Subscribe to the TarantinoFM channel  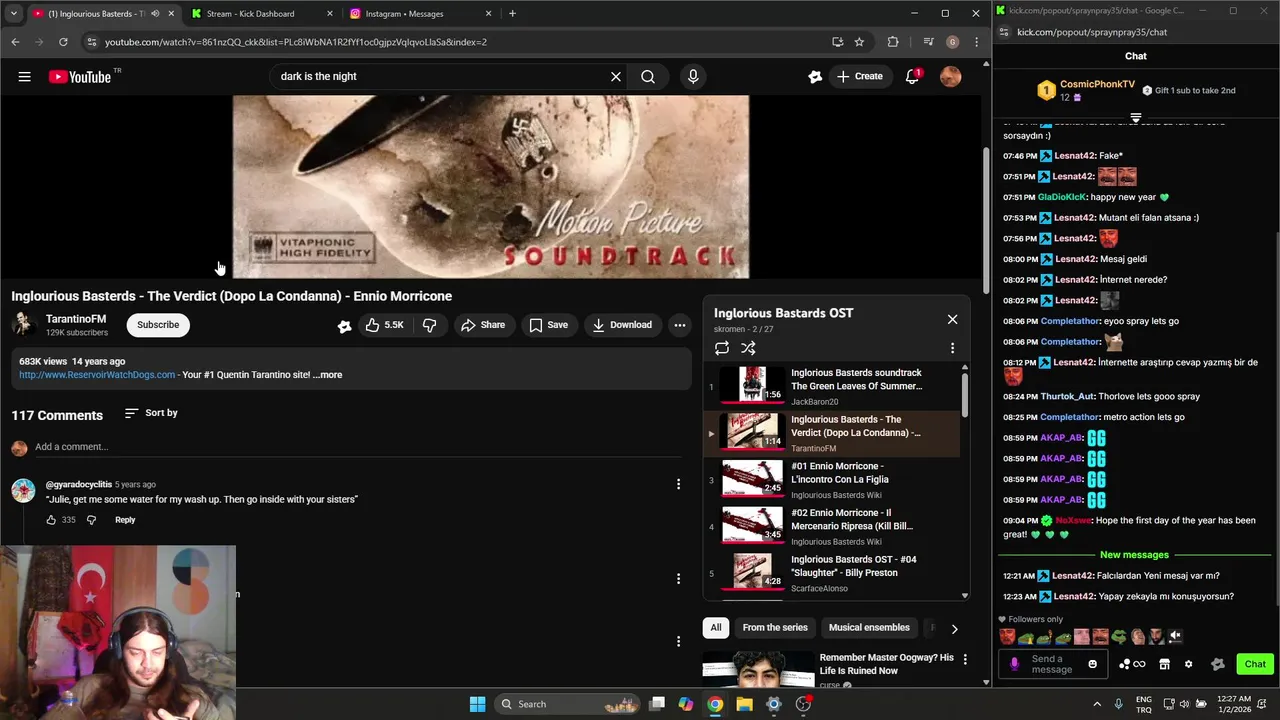(158, 325)
